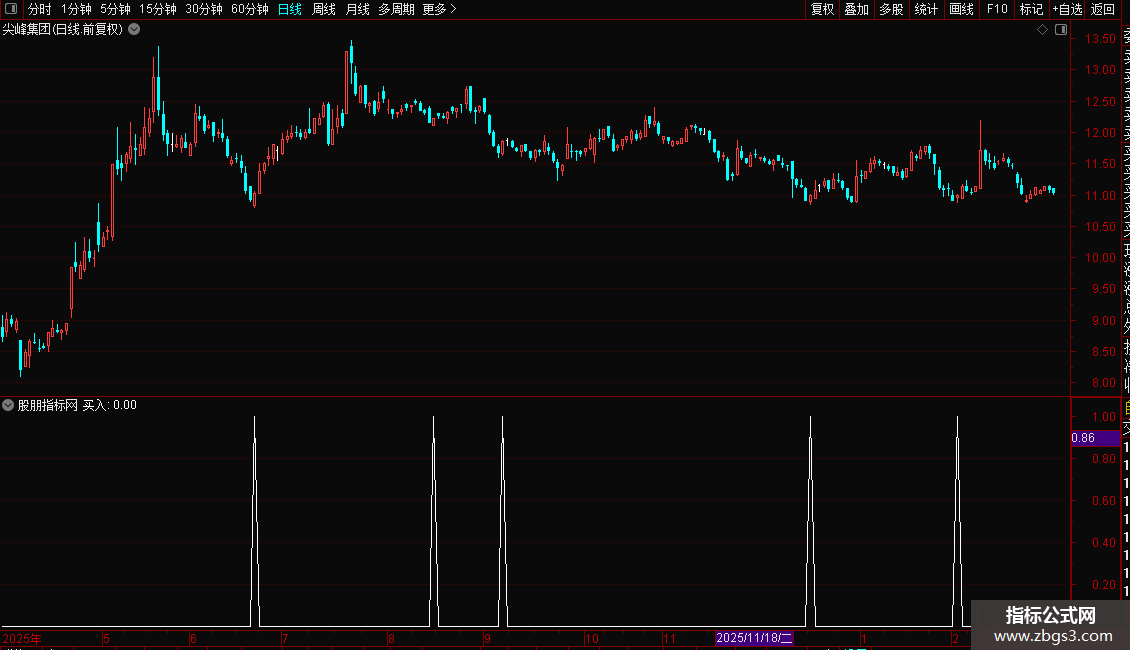
Task: Open F10 company information
Action: (x=997, y=9)
